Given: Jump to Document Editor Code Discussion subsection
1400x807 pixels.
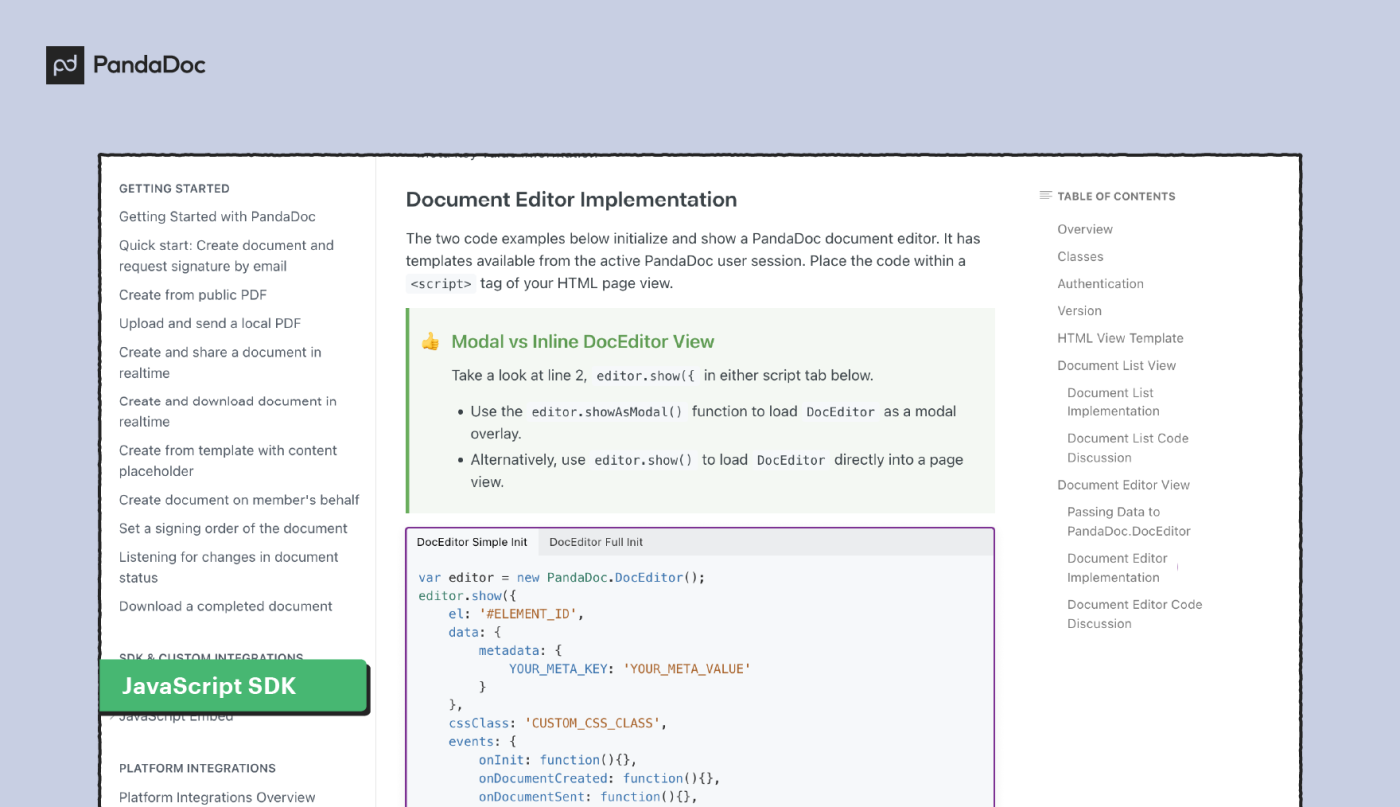Looking at the screenshot, I should pyautogui.click(x=1135, y=614).
